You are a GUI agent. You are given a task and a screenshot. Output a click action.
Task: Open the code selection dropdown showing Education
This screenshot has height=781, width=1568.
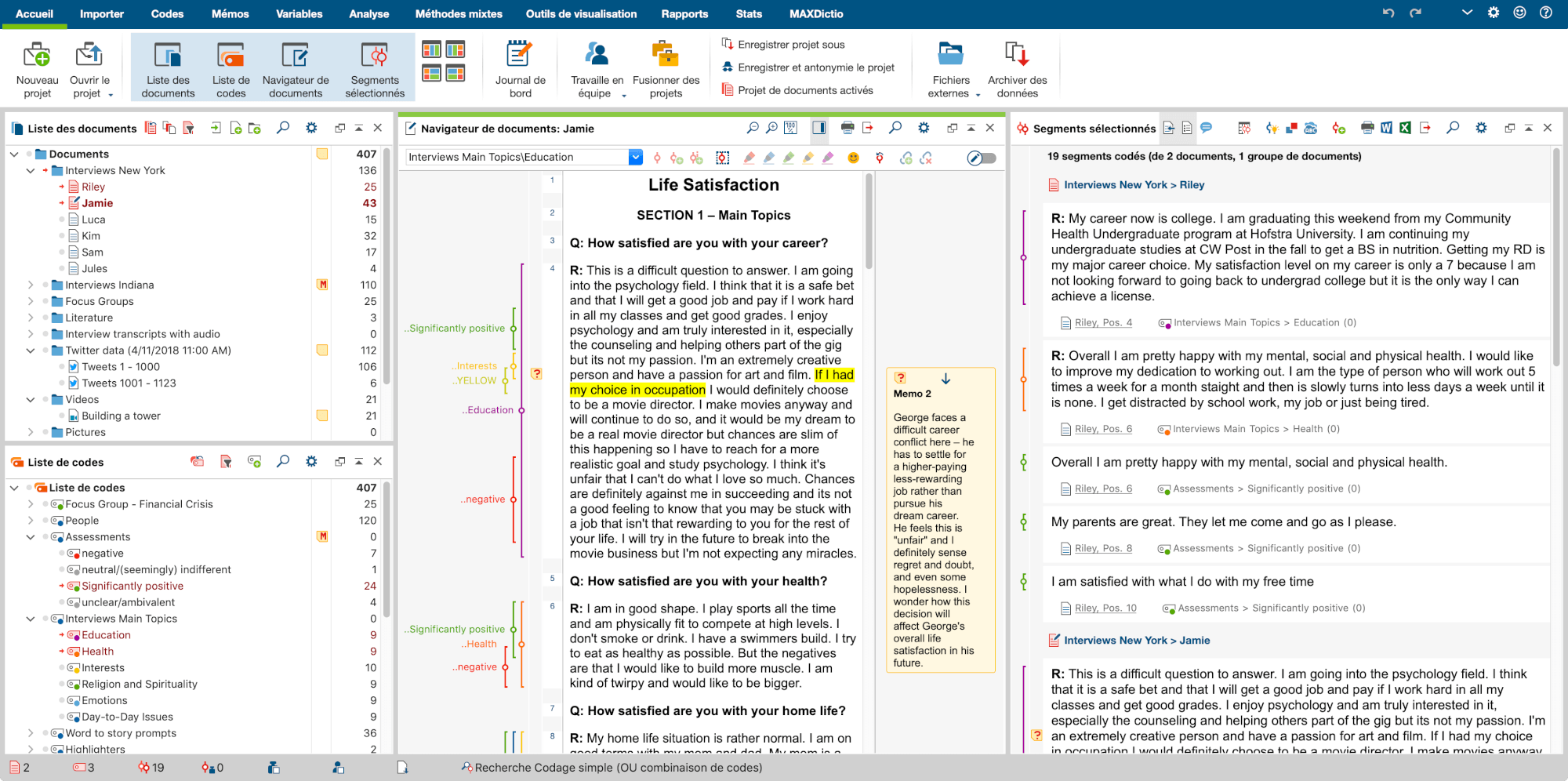tap(635, 157)
